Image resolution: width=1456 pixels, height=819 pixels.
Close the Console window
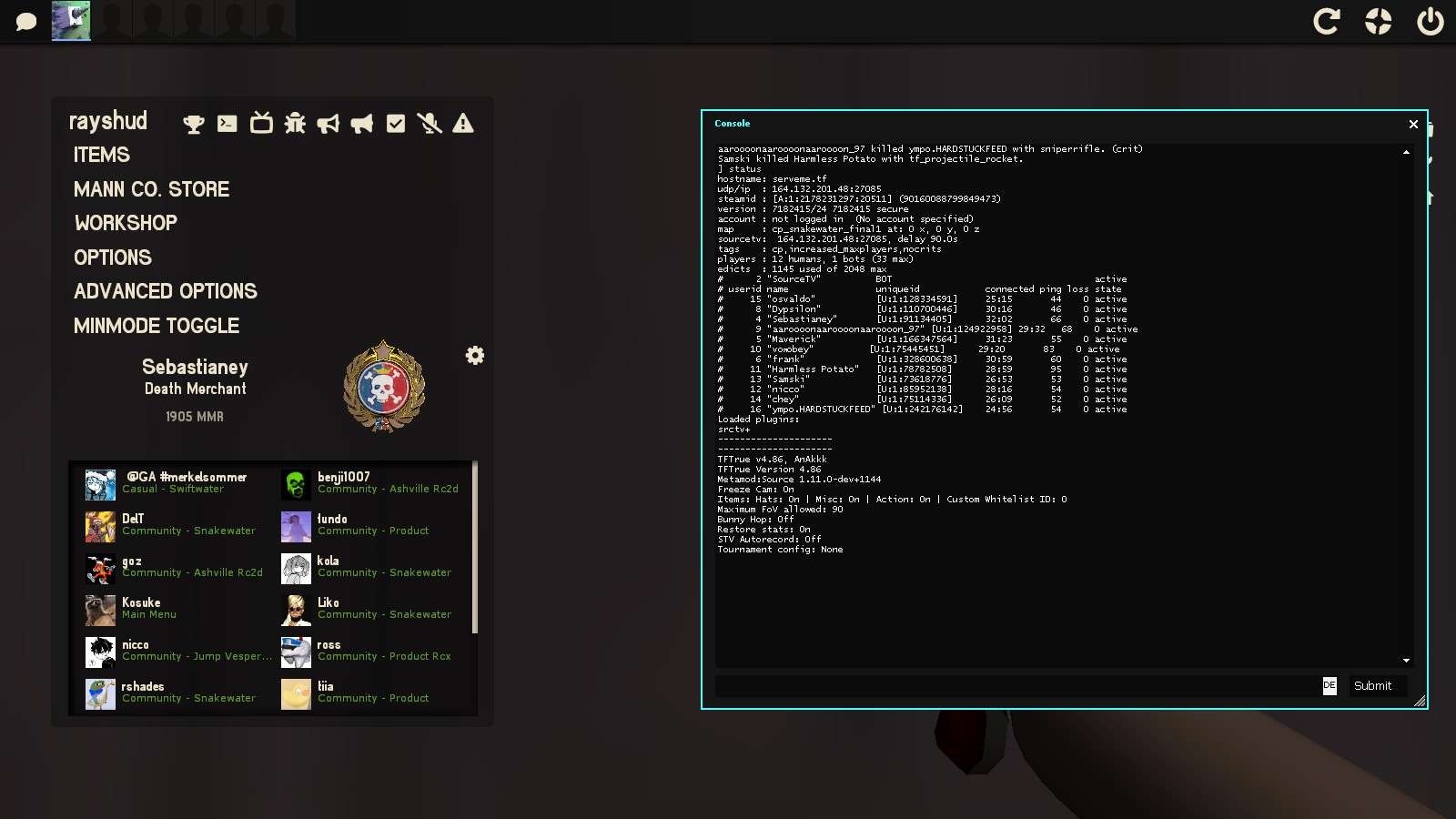[x=1413, y=124]
